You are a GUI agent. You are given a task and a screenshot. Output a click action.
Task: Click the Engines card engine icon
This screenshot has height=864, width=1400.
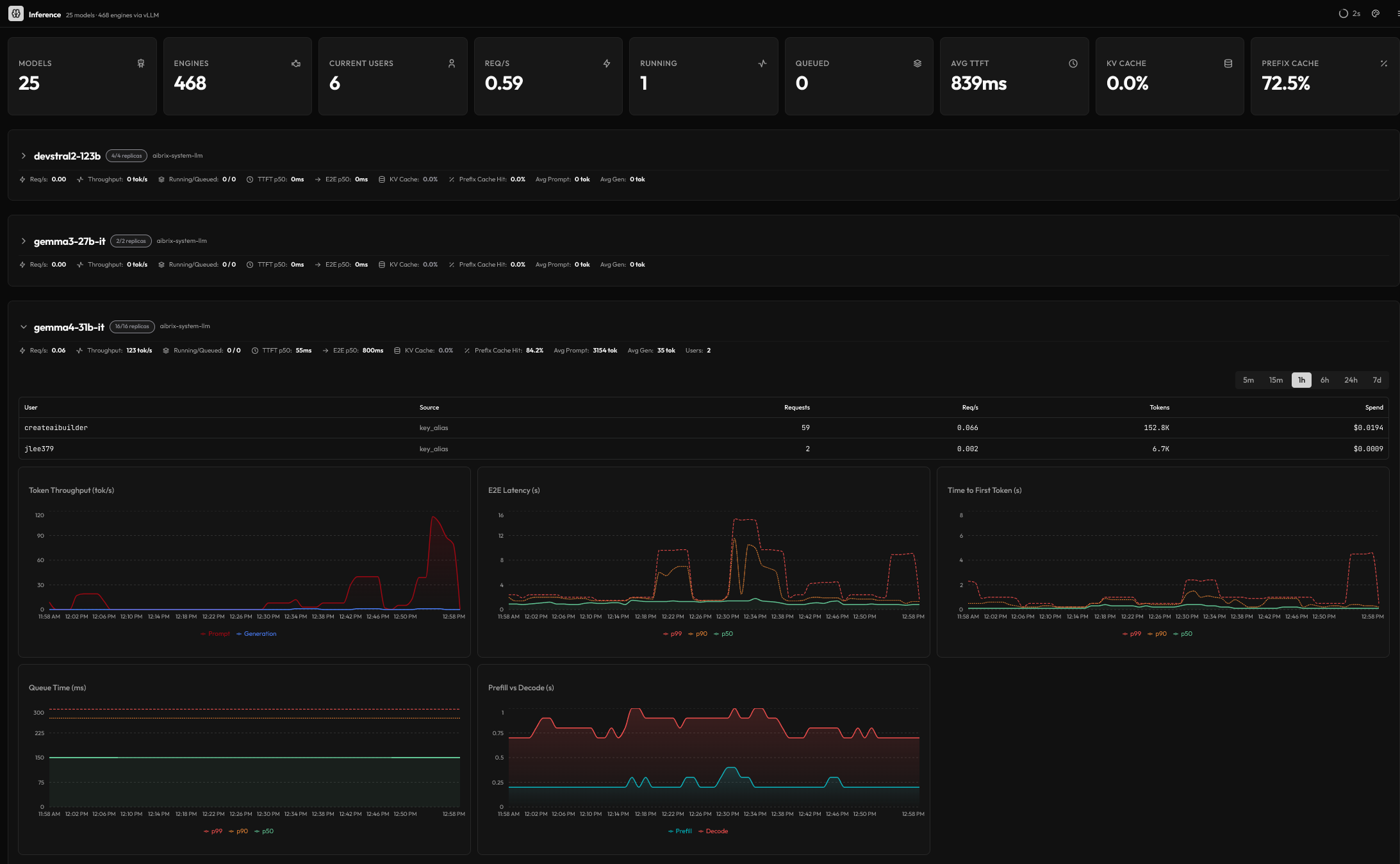tap(296, 63)
